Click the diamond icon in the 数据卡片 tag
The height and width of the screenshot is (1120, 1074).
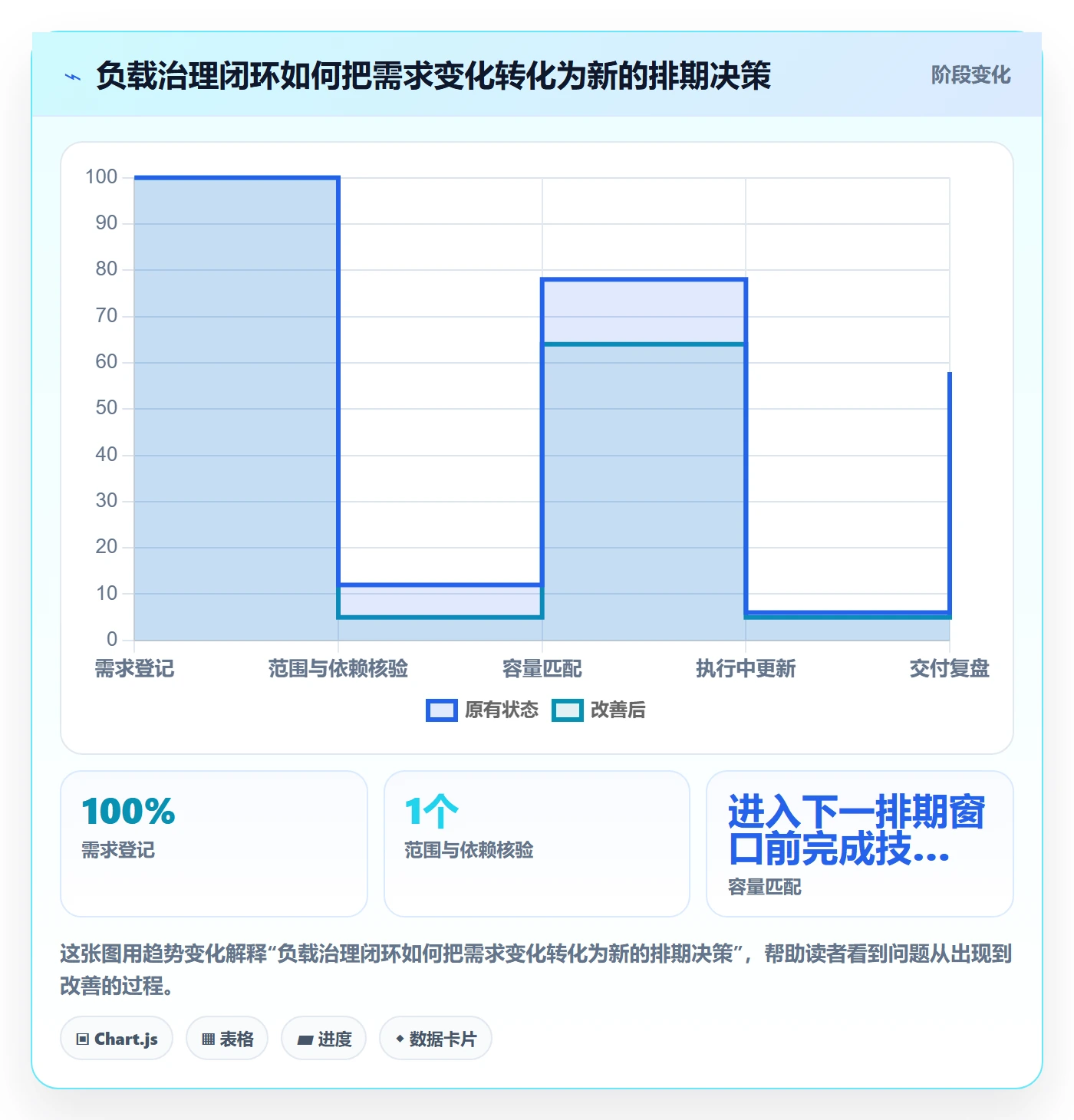[400, 1039]
